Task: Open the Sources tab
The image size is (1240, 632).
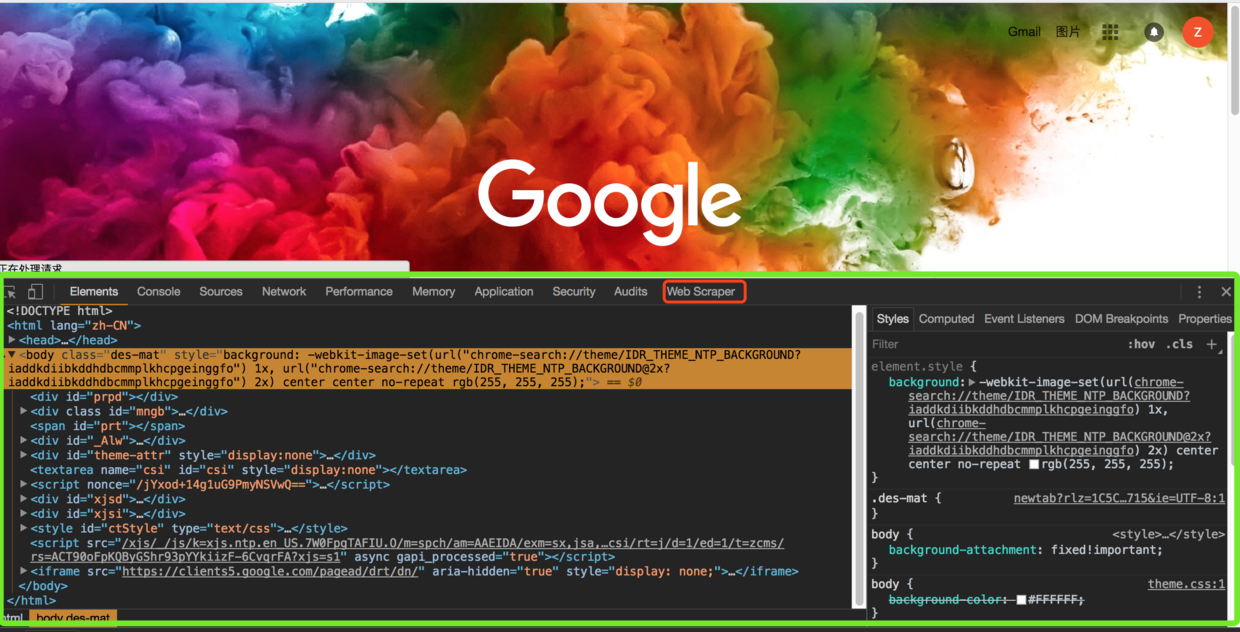Action: coord(221,292)
